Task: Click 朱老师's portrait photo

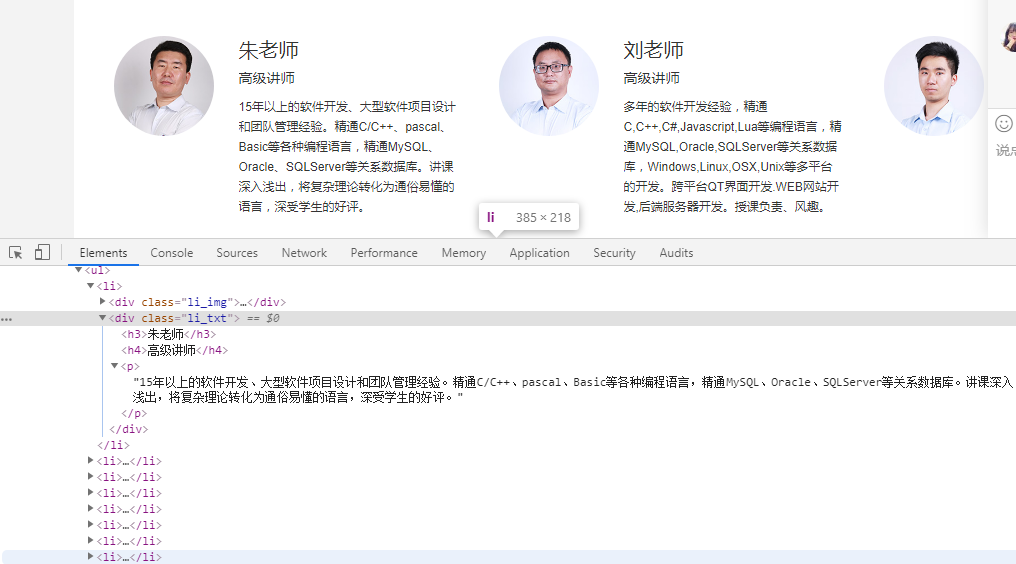Action: pos(164,86)
